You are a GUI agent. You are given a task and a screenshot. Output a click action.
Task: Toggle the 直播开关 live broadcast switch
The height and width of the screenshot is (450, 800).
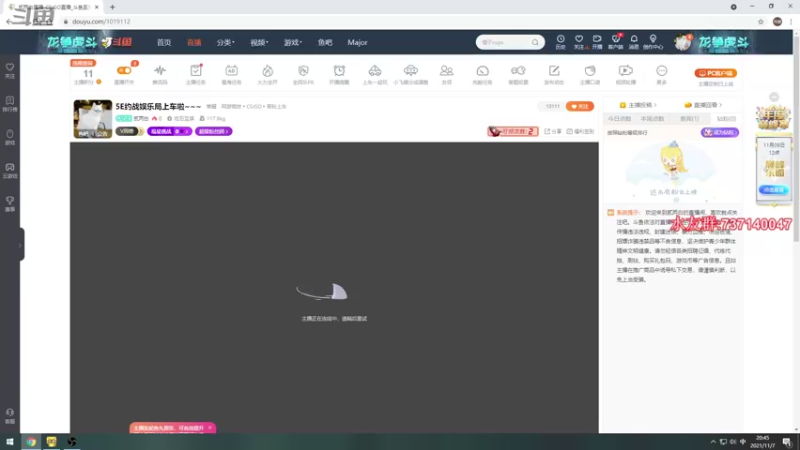(x=124, y=71)
